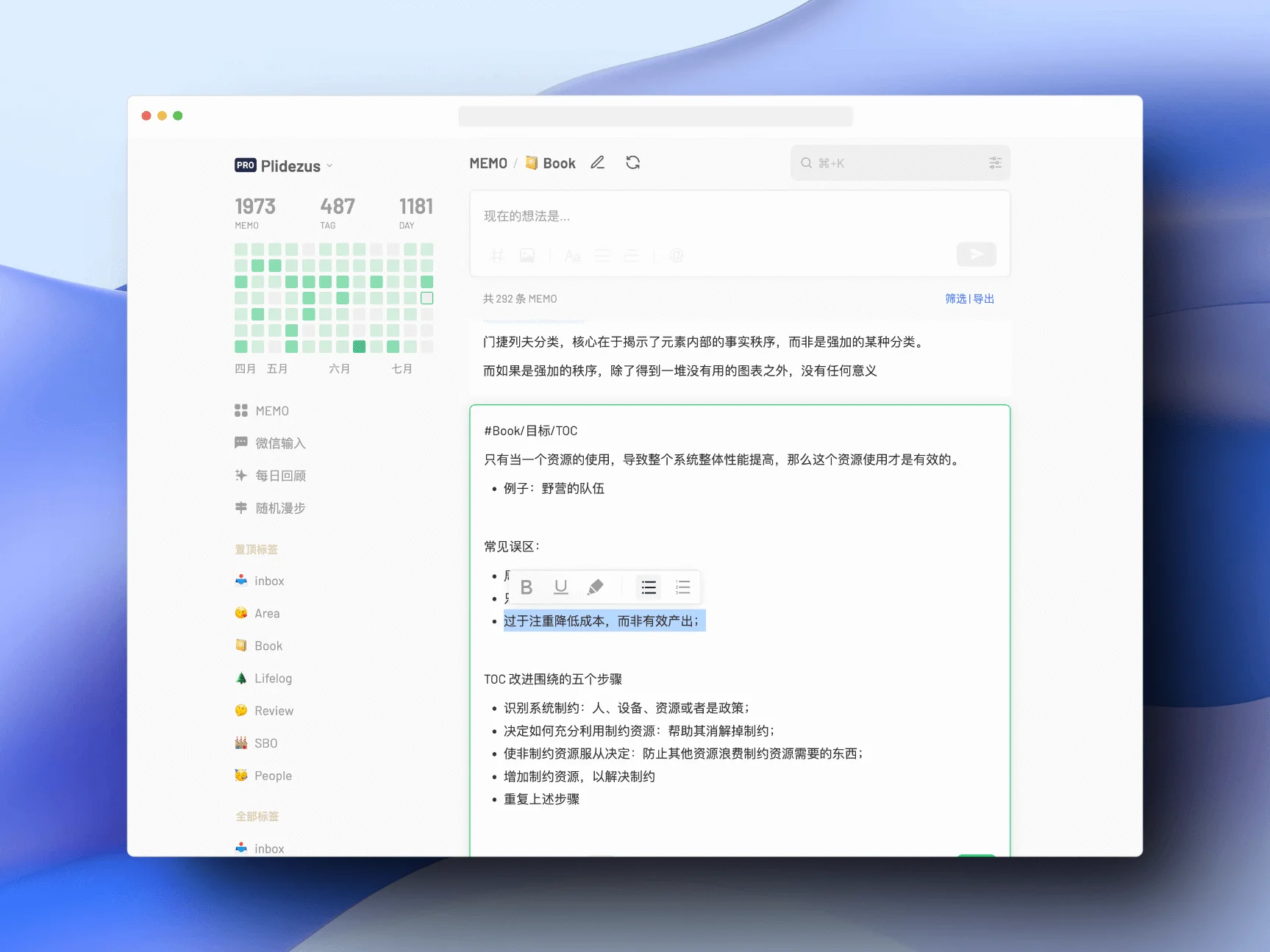
Task: Apply bold from the floating toolbar
Action: (x=527, y=587)
